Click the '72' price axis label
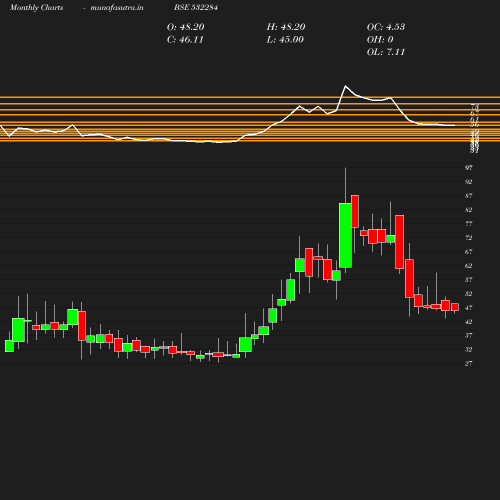Viewport: 500px width, 500px height. pos(469,238)
